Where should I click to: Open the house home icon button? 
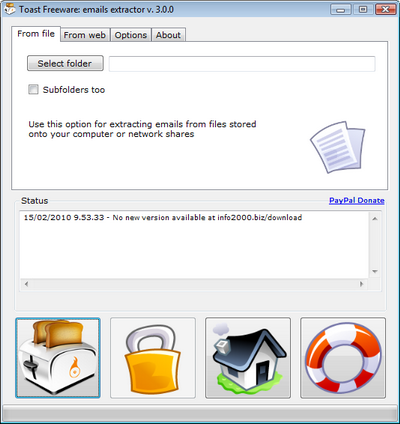click(248, 358)
